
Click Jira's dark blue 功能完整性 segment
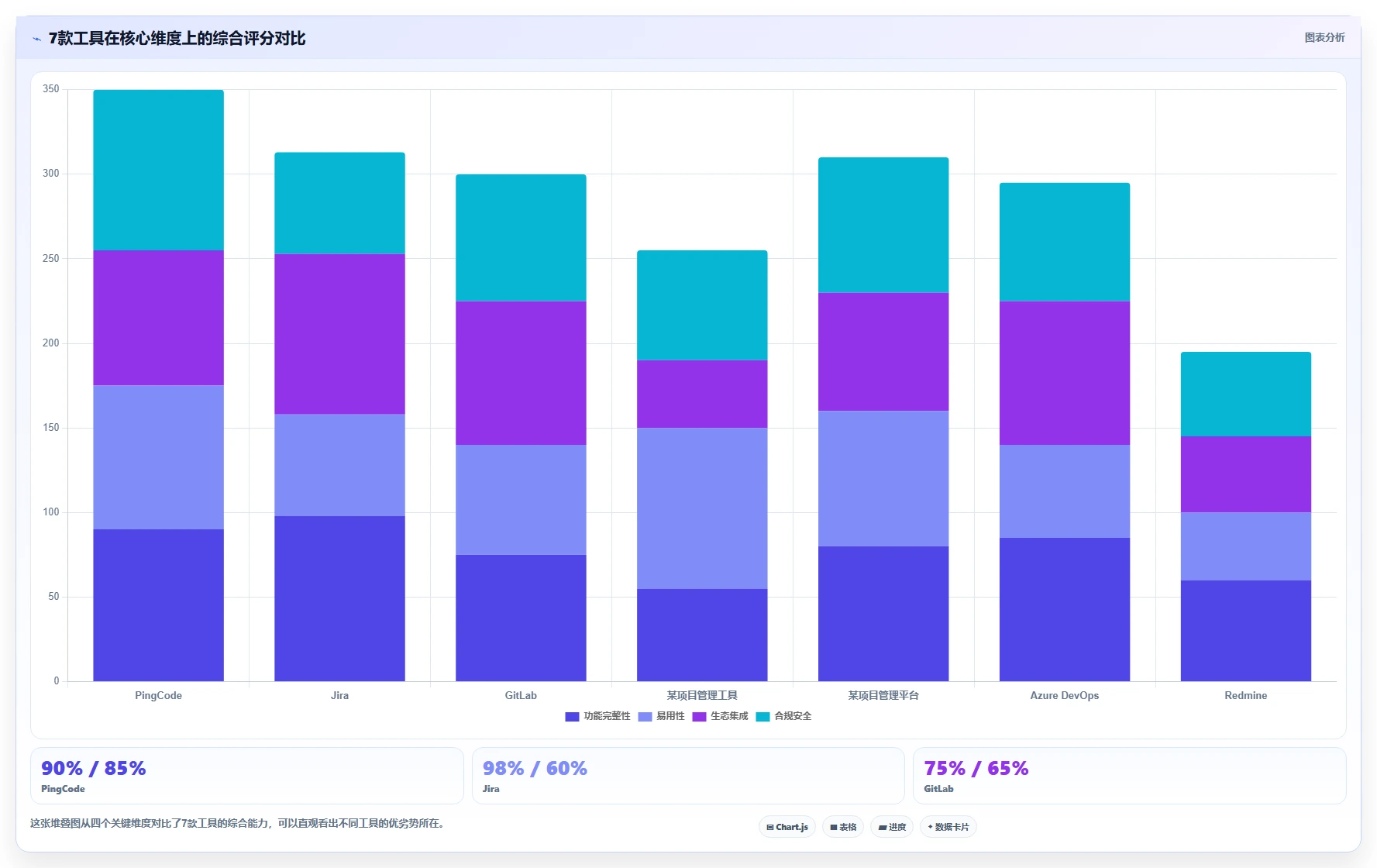pos(340,598)
